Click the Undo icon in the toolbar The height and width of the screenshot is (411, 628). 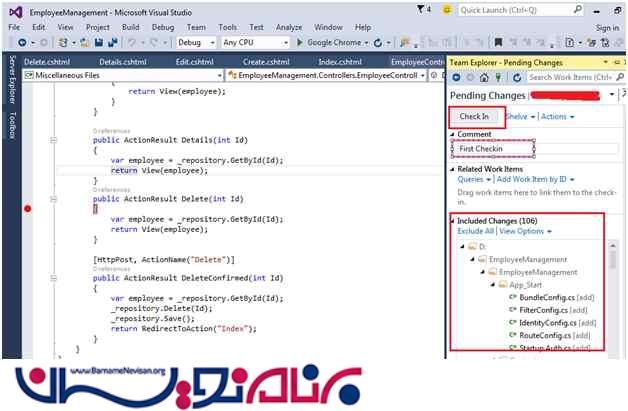pyautogui.click(x=133, y=43)
